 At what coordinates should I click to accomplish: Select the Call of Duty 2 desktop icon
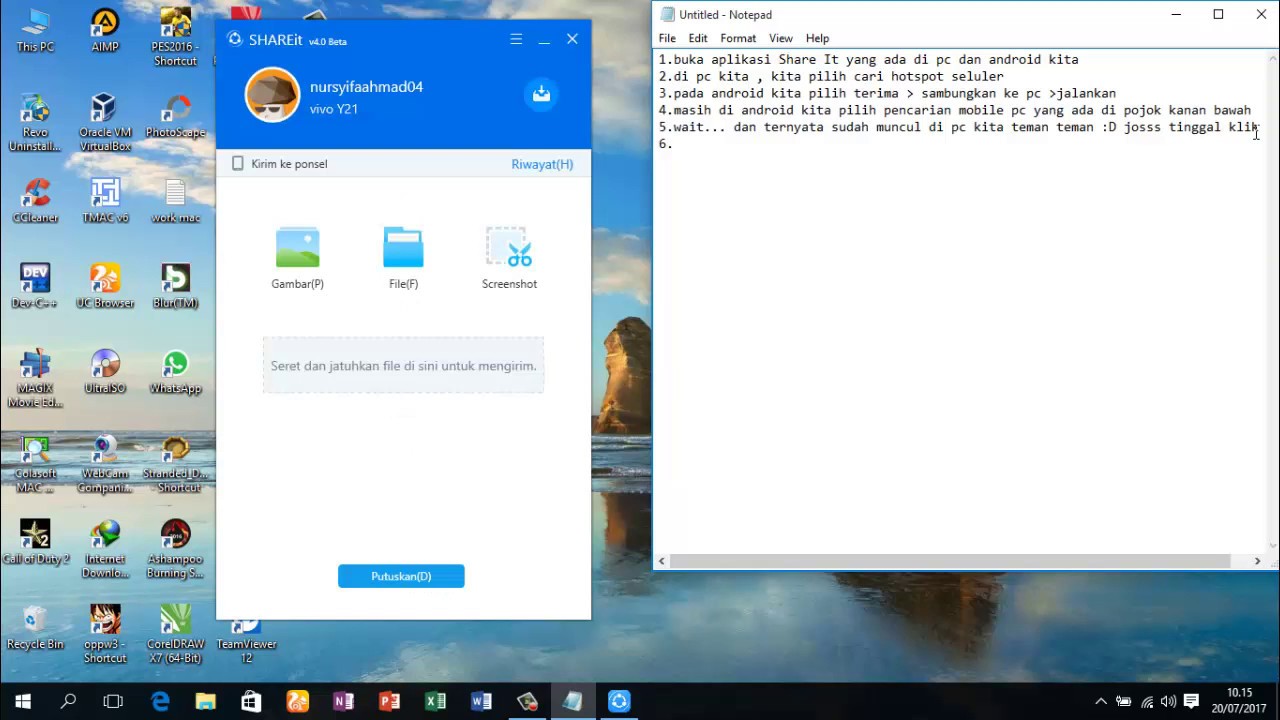coord(35,542)
